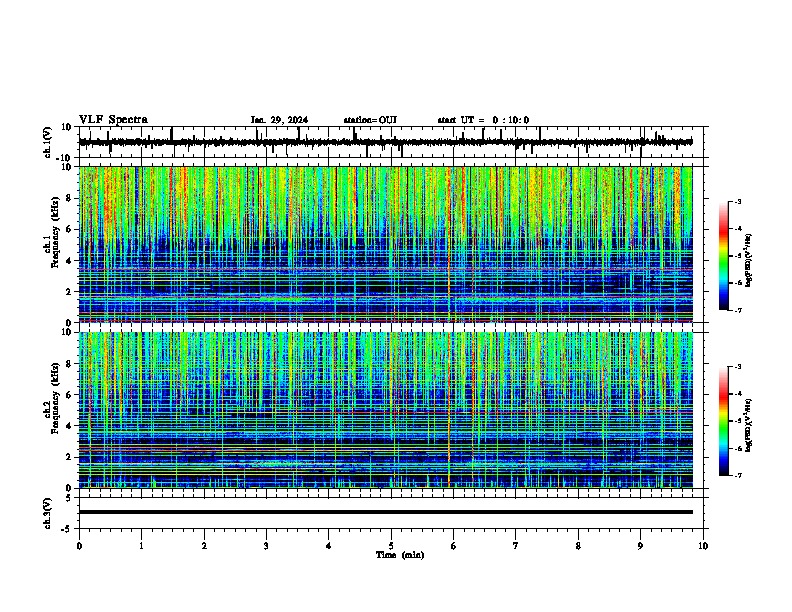Screen dimensions: 792x612
Task: Click the log(PSD) label beside ch.1 color bar
Action: point(748,261)
